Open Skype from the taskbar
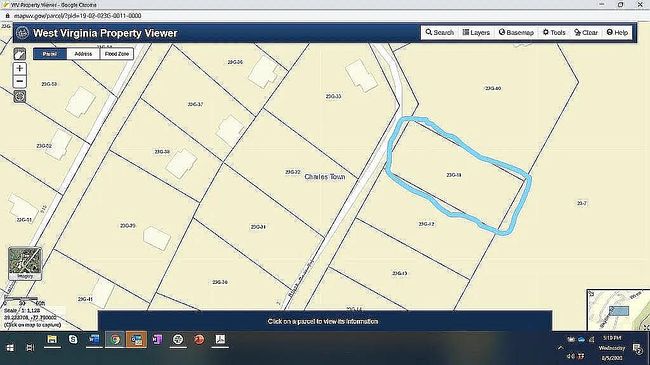Screen dimensions: 650x365 click(73, 340)
